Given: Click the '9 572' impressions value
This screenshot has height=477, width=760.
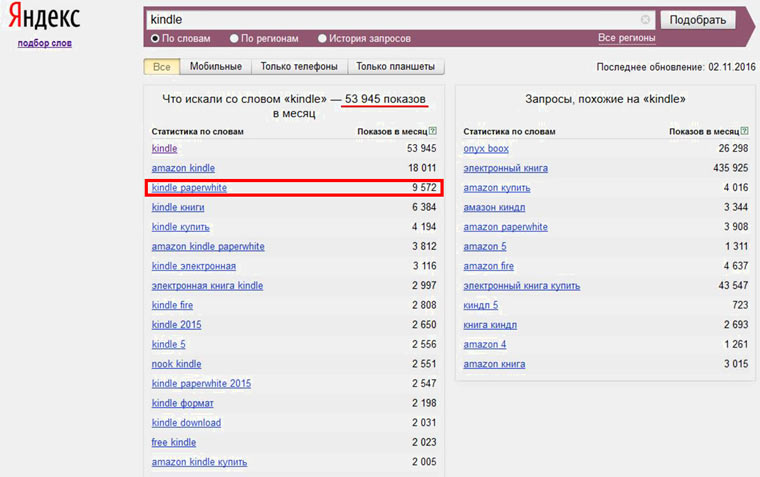Looking at the screenshot, I should coord(424,187).
